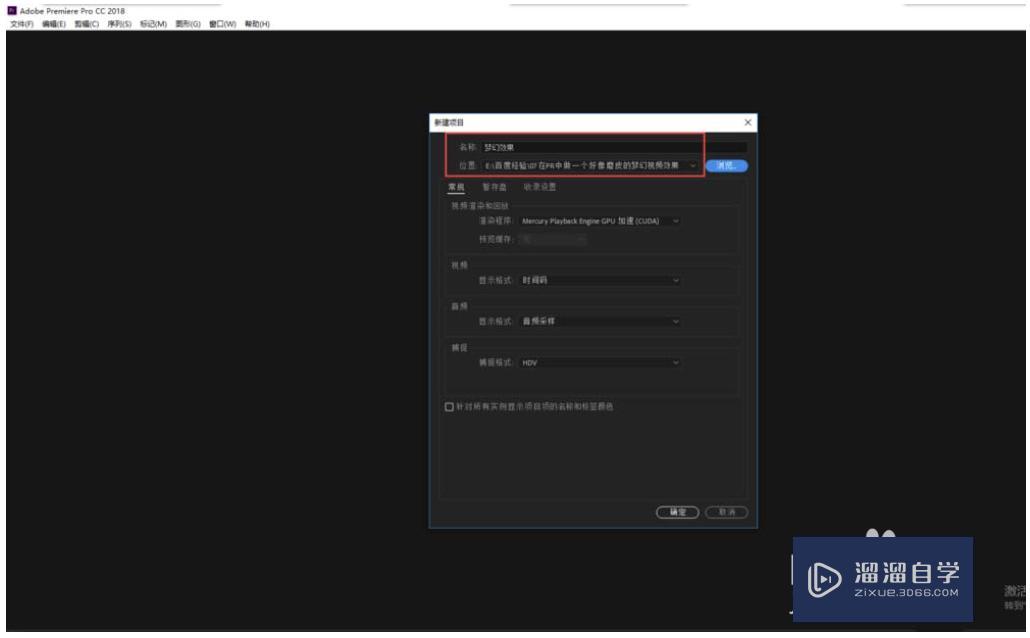Screen dimensions: 1030x638
Task: Click the blue 浏览 button
Action: 727,166
